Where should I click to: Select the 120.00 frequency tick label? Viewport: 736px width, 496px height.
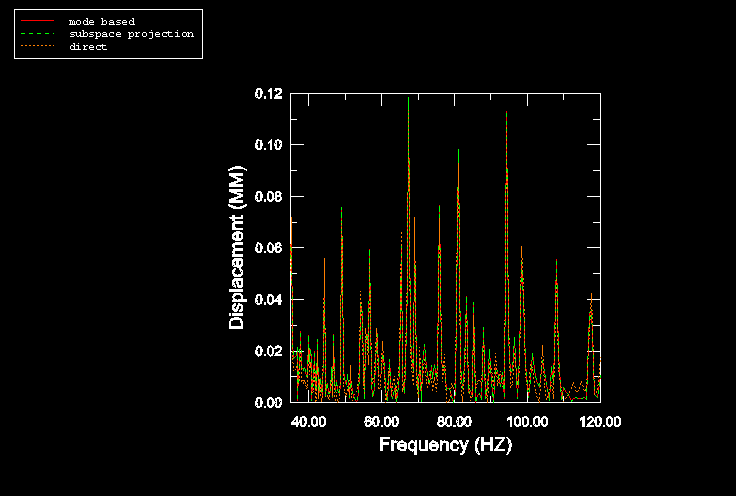pos(600,421)
